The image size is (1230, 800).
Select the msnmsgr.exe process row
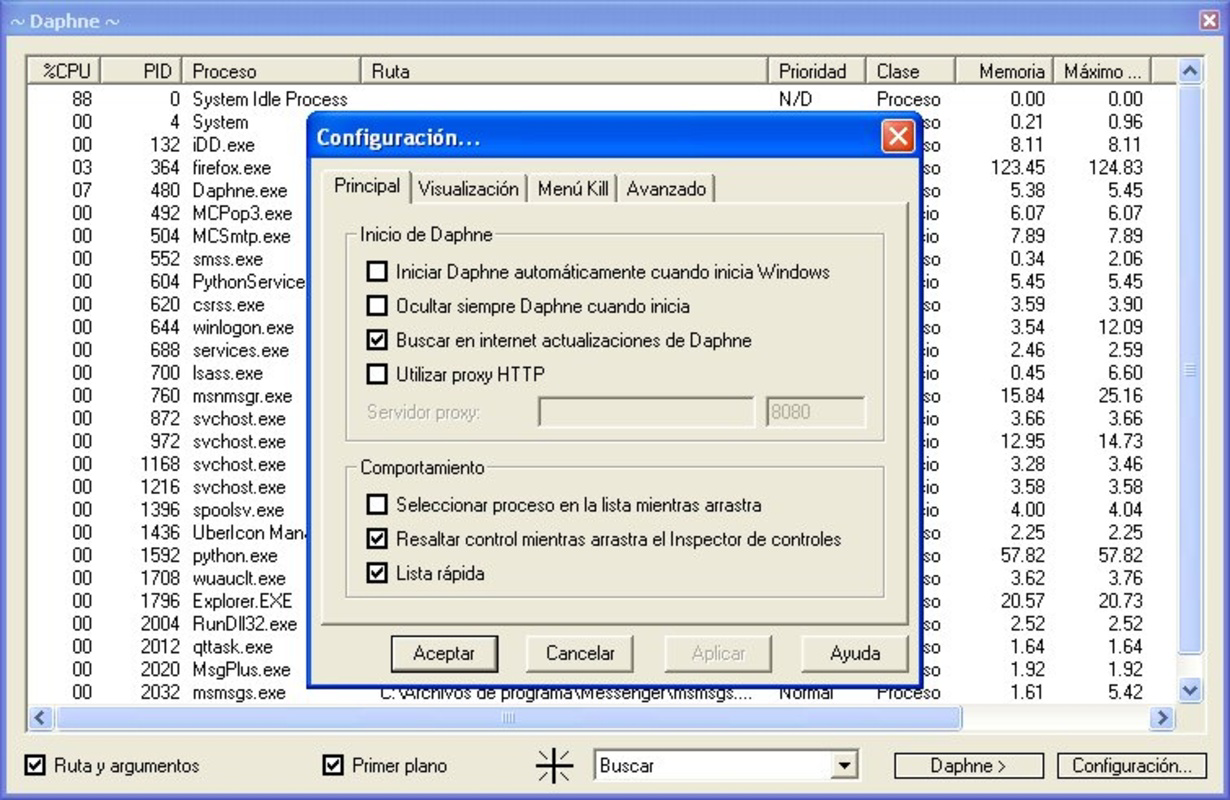pyautogui.click(x=243, y=397)
